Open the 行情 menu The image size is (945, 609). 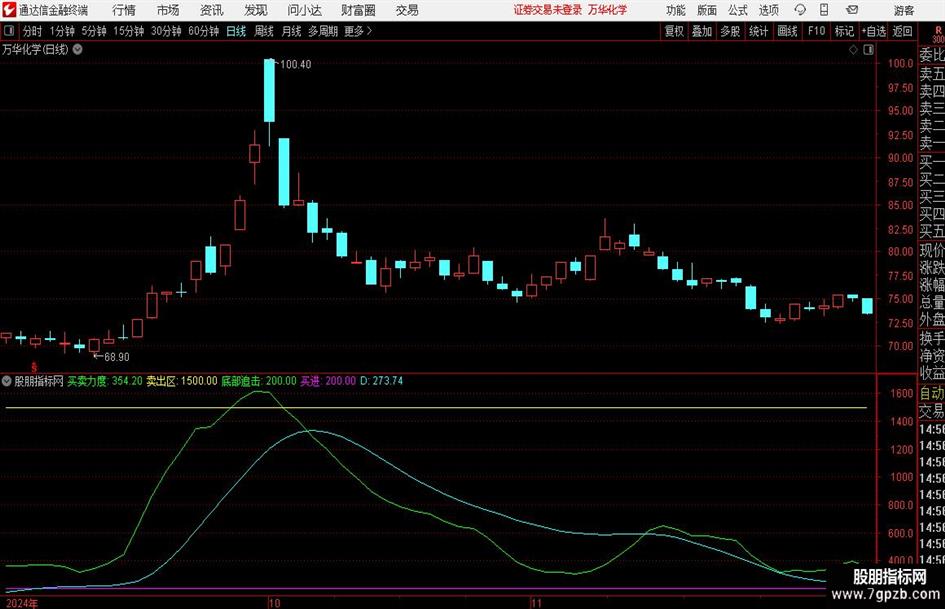pos(124,10)
